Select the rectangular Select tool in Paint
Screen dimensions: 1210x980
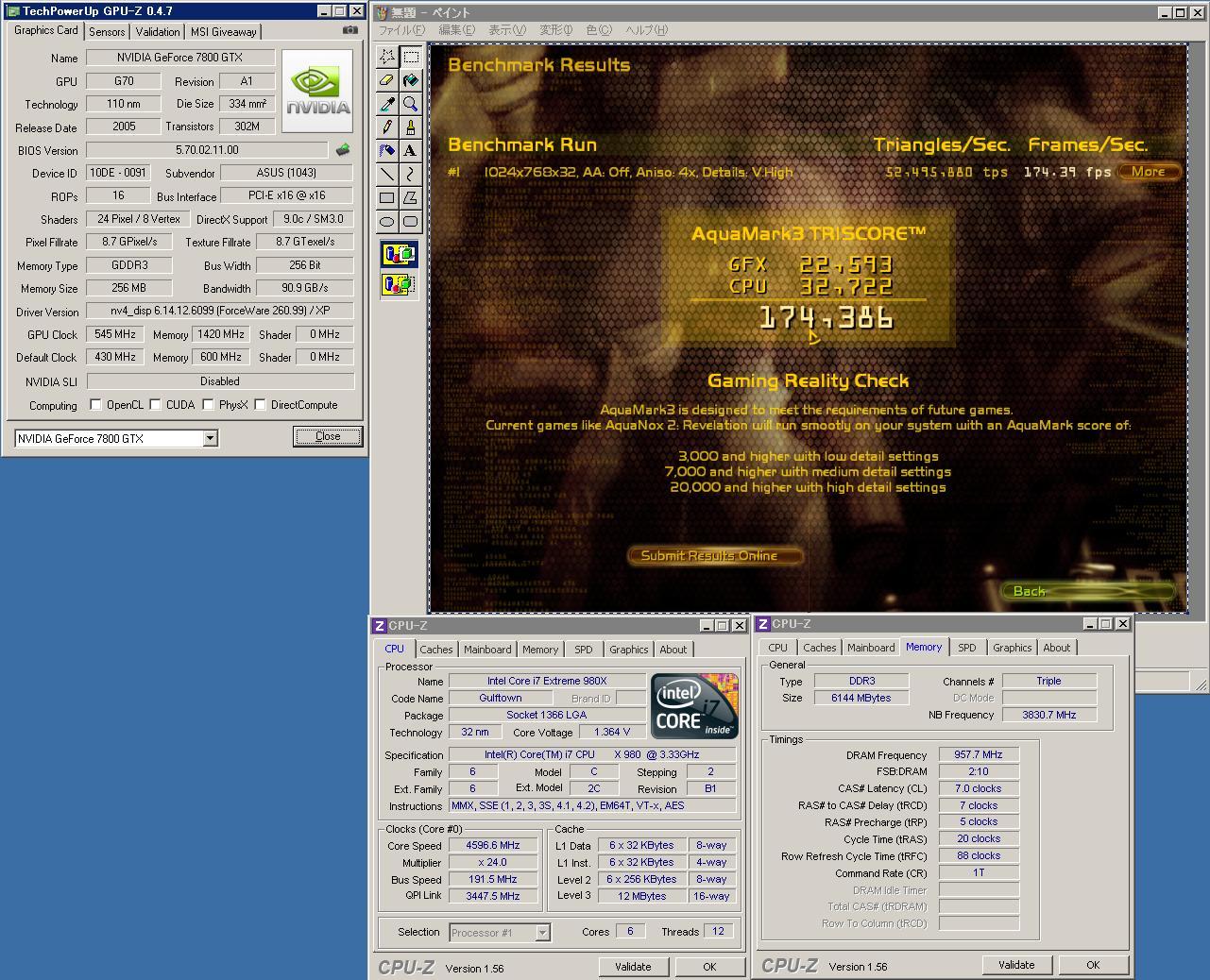click(x=410, y=57)
